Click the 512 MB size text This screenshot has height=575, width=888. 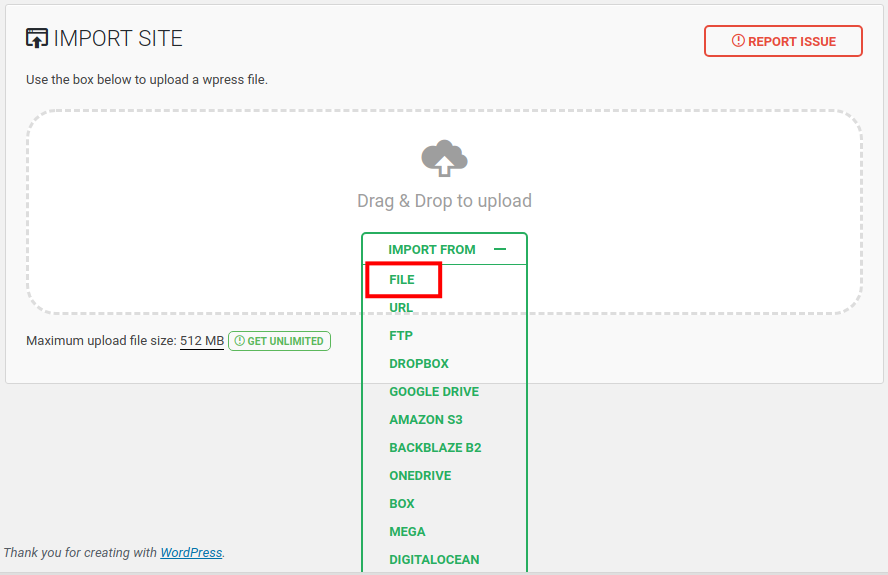(202, 341)
